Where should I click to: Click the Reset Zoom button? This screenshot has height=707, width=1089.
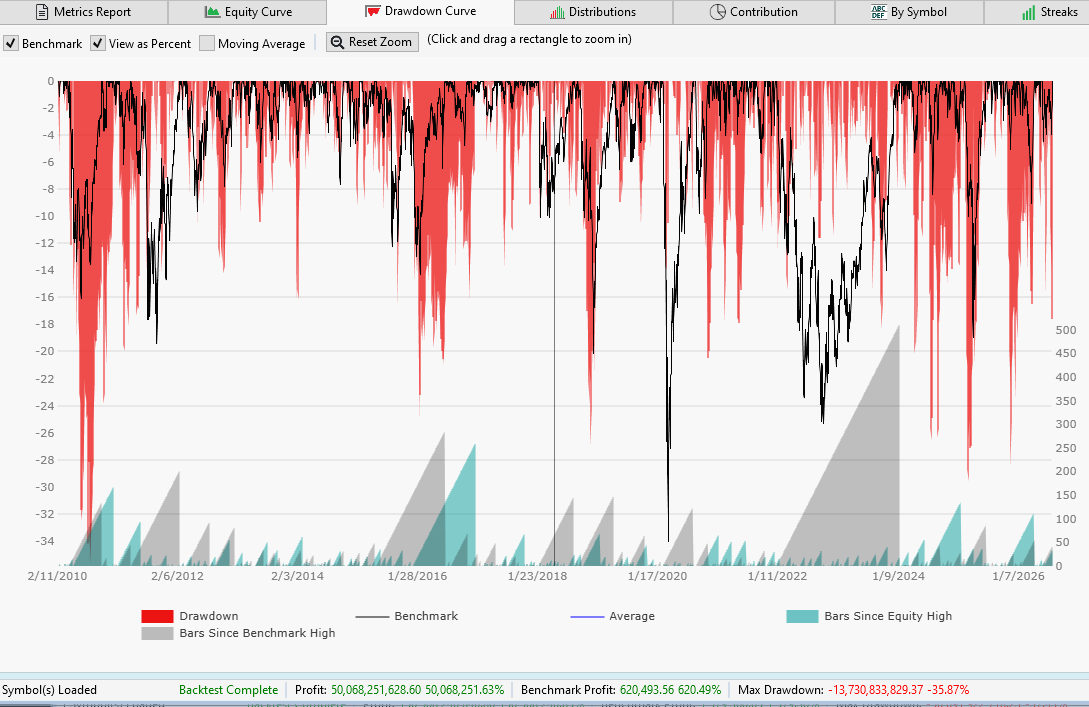coord(372,42)
